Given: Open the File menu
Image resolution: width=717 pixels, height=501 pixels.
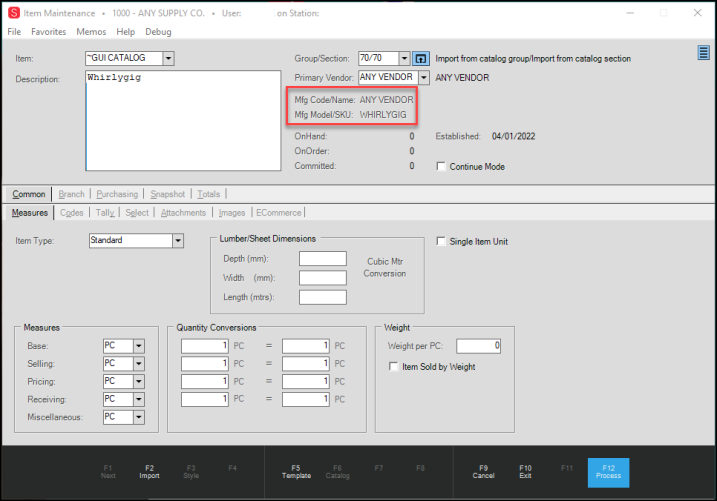Looking at the screenshot, I should pyautogui.click(x=14, y=32).
